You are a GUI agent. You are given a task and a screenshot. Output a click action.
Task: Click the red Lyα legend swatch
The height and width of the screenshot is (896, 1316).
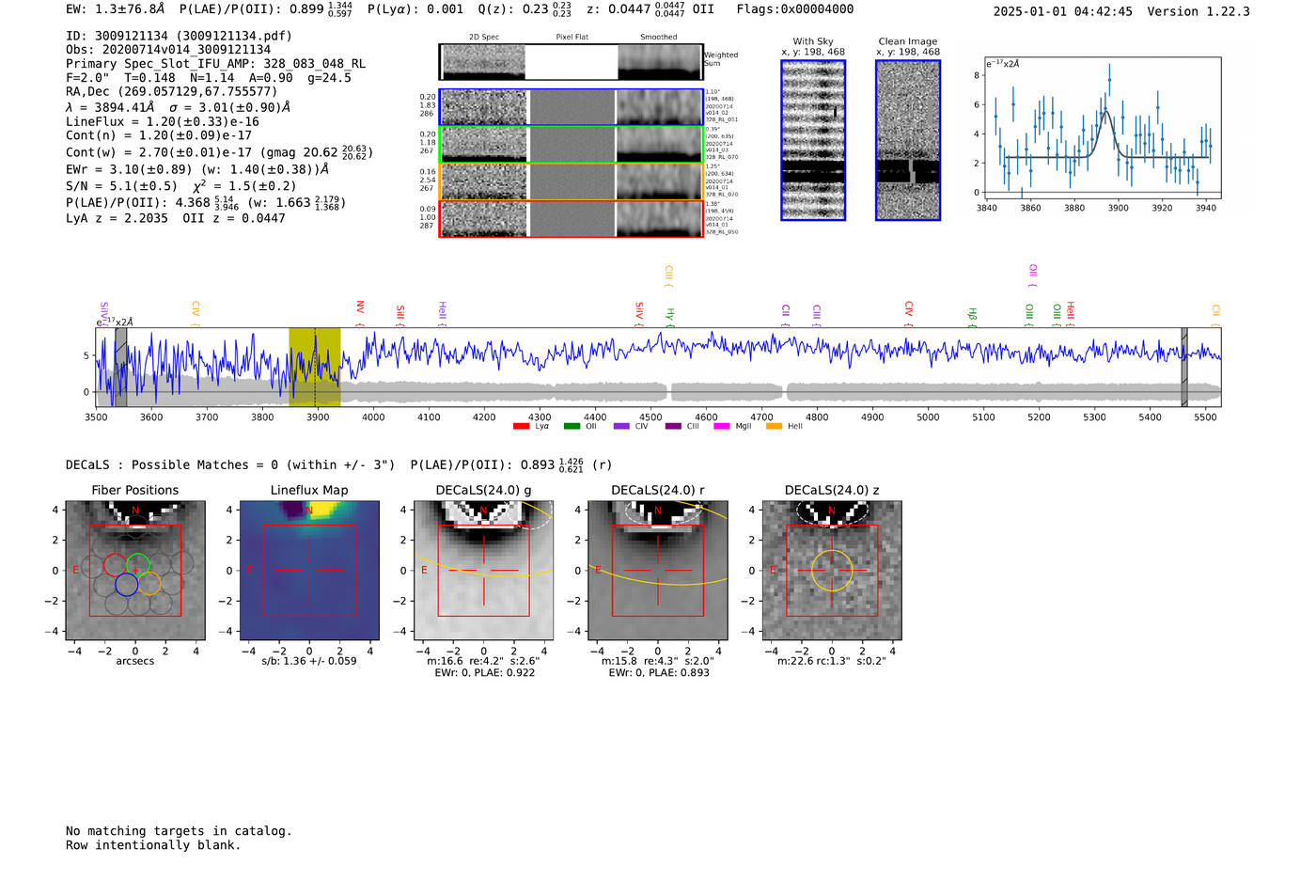pyautogui.click(x=521, y=426)
